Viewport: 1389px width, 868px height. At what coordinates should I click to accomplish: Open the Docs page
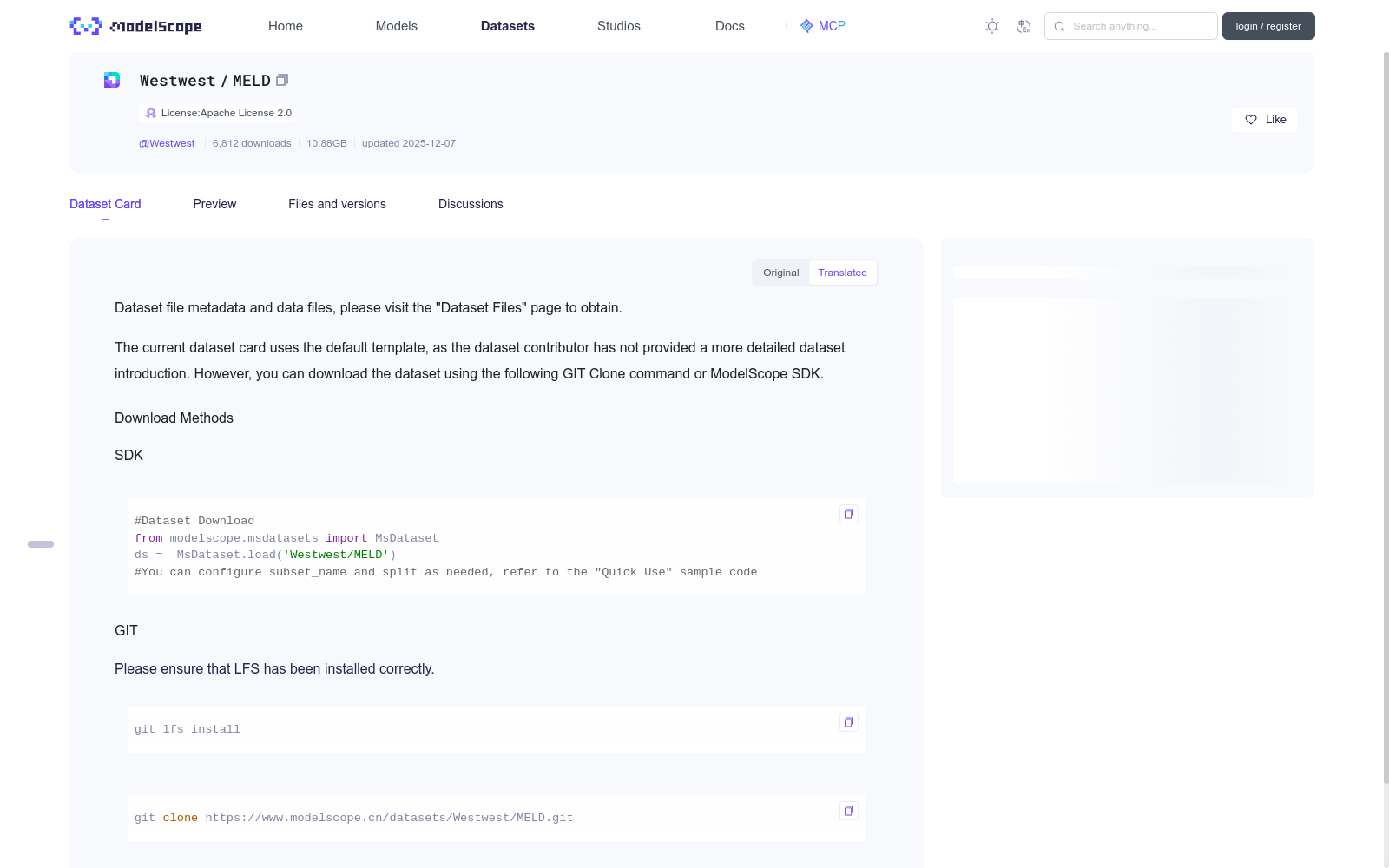(x=730, y=26)
